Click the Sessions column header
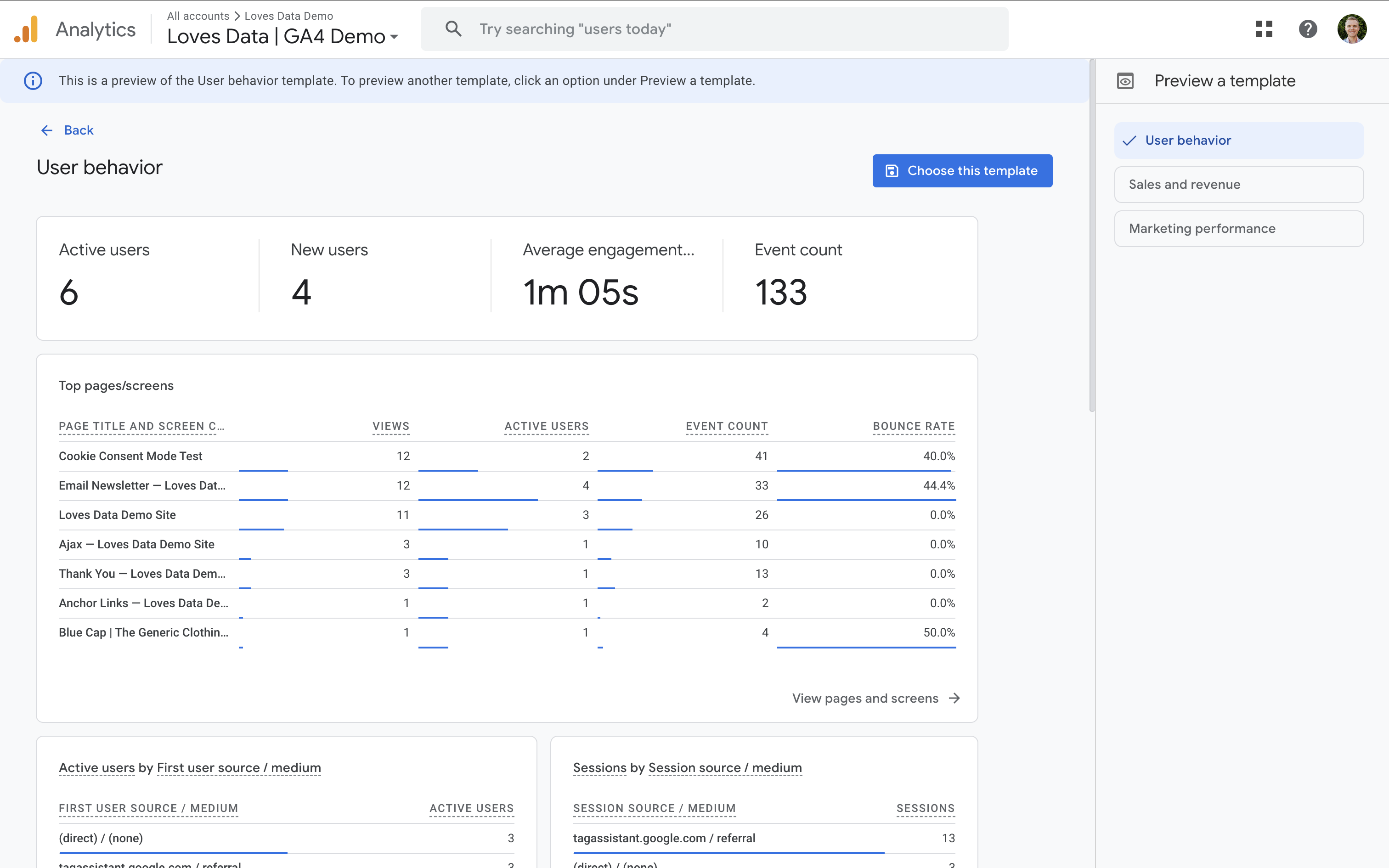The width and height of the screenshot is (1389, 868). click(x=926, y=808)
